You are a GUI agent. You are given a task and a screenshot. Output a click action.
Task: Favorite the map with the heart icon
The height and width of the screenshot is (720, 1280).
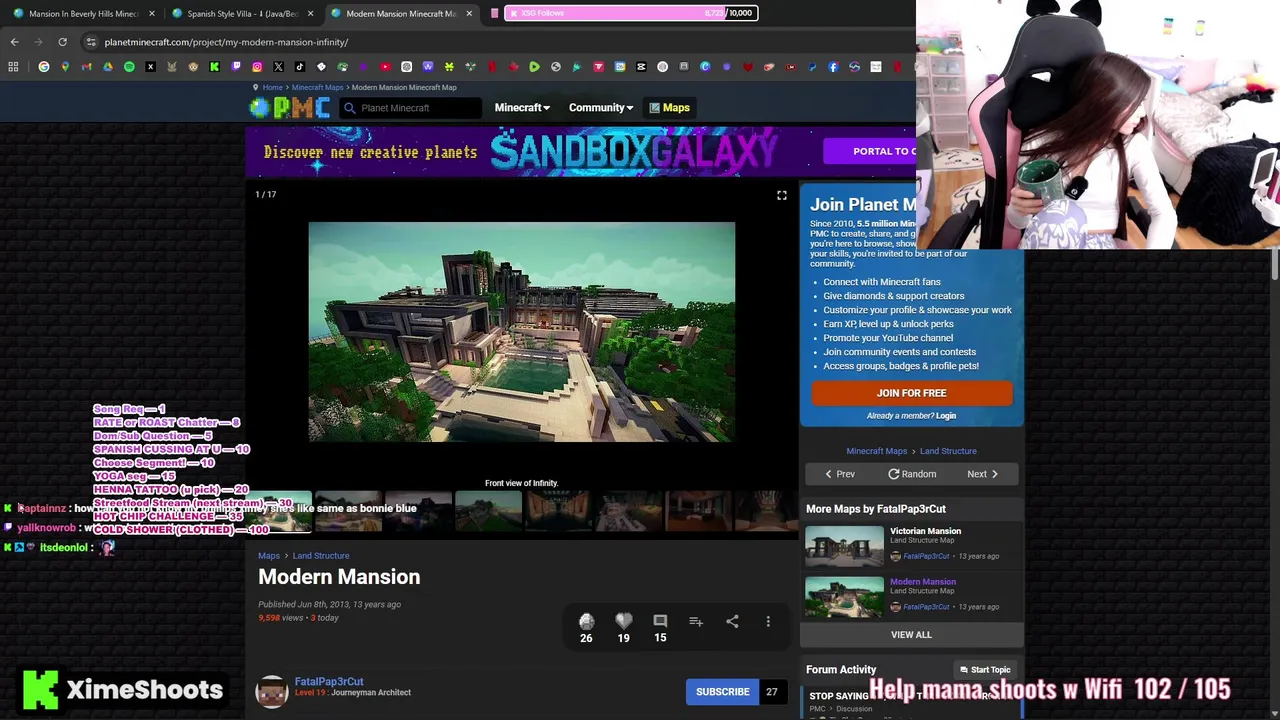pos(624,622)
